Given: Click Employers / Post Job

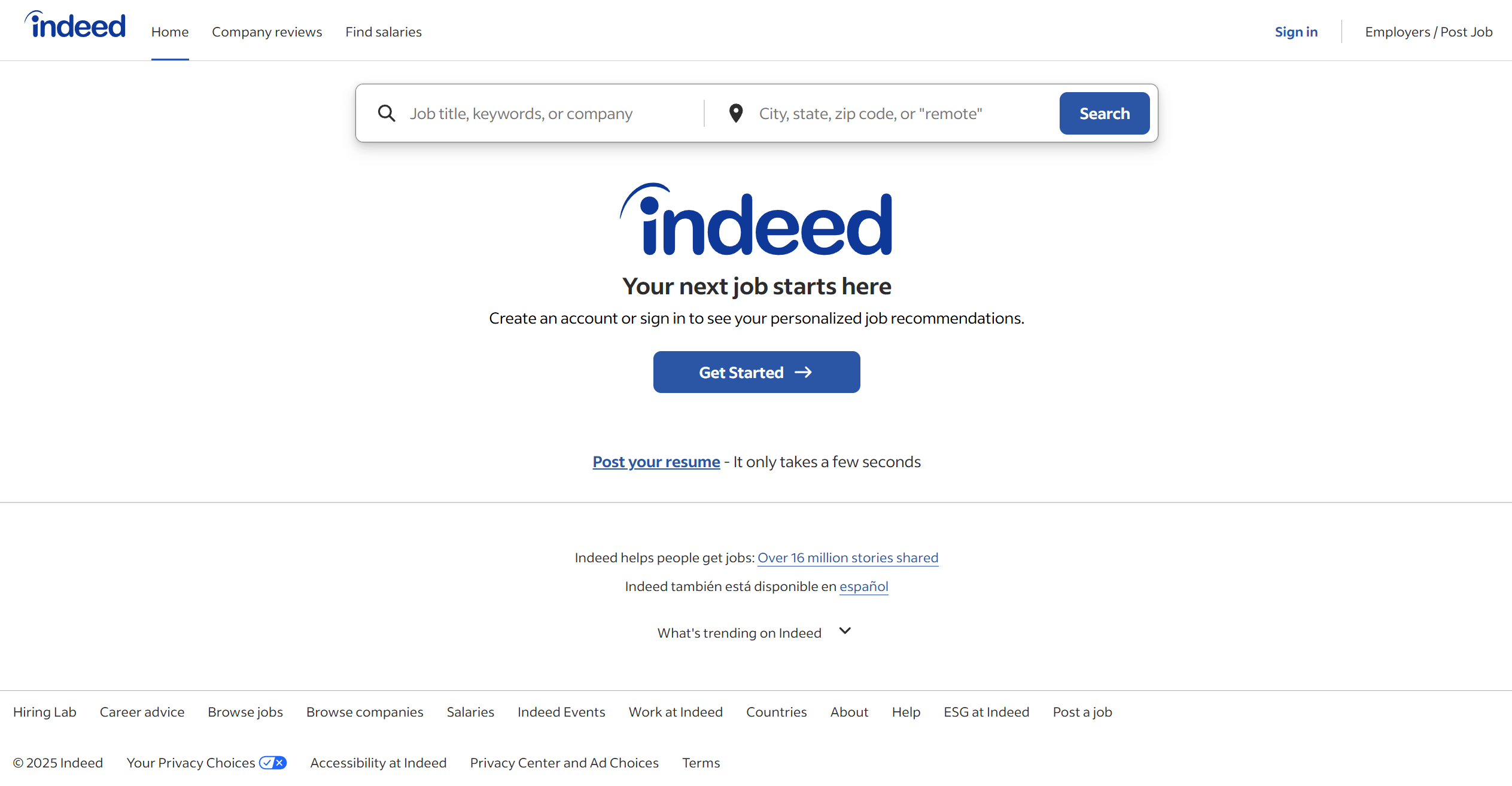Looking at the screenshot, I should coord(1429,32).
